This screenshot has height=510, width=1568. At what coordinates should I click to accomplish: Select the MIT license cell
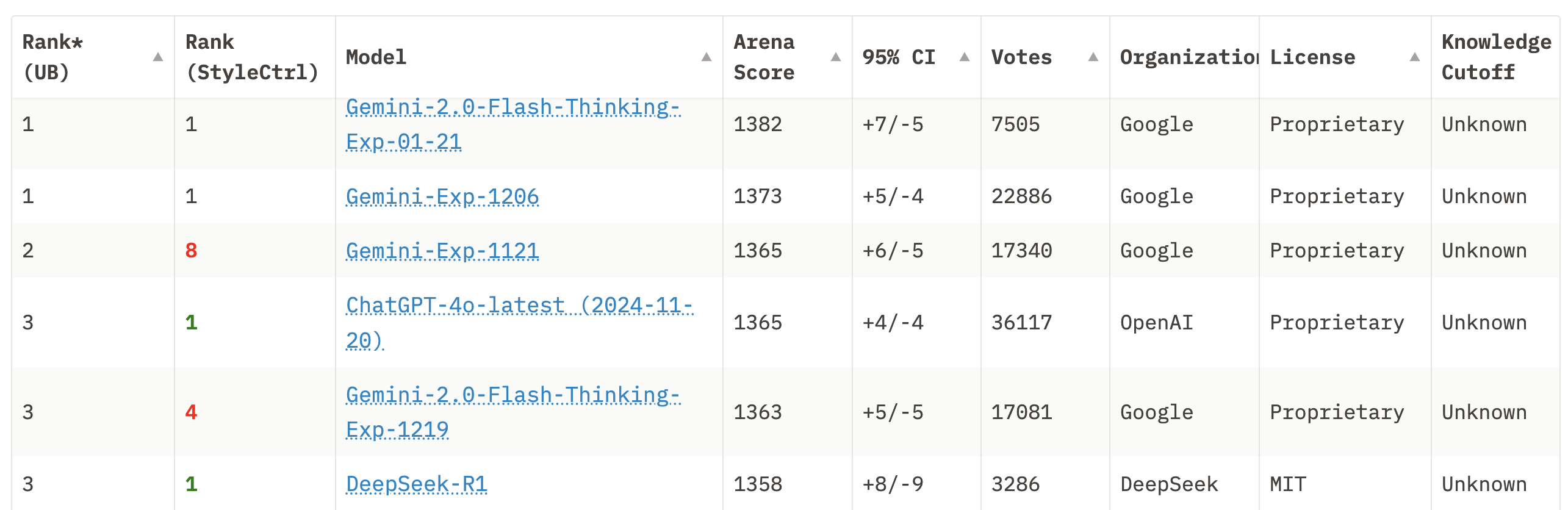(x=1288, y=484)
